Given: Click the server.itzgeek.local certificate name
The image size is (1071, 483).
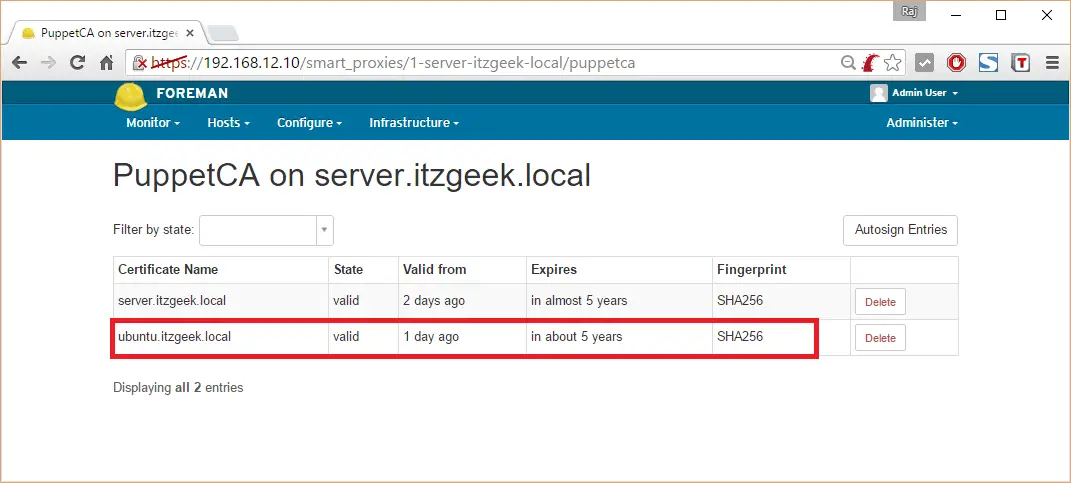Looking at the screenshot, I should (172, 301).
